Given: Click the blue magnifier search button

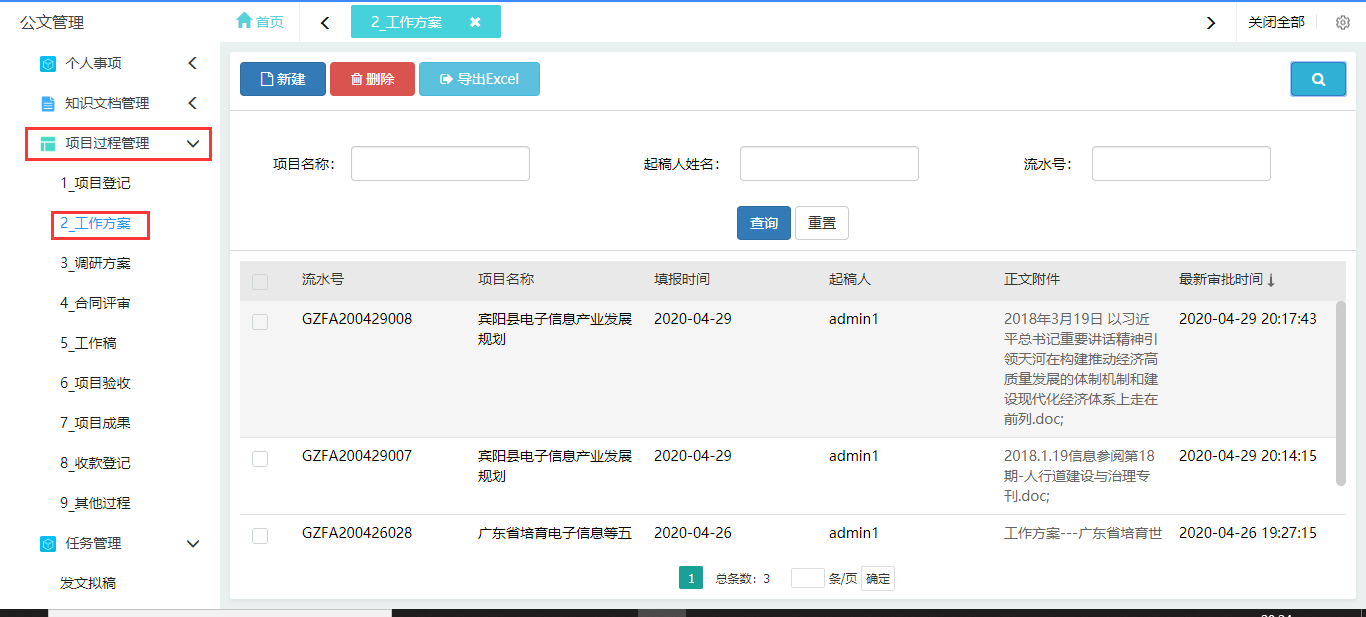Looking at the screenshot, I should click(x=1317, y=79).
